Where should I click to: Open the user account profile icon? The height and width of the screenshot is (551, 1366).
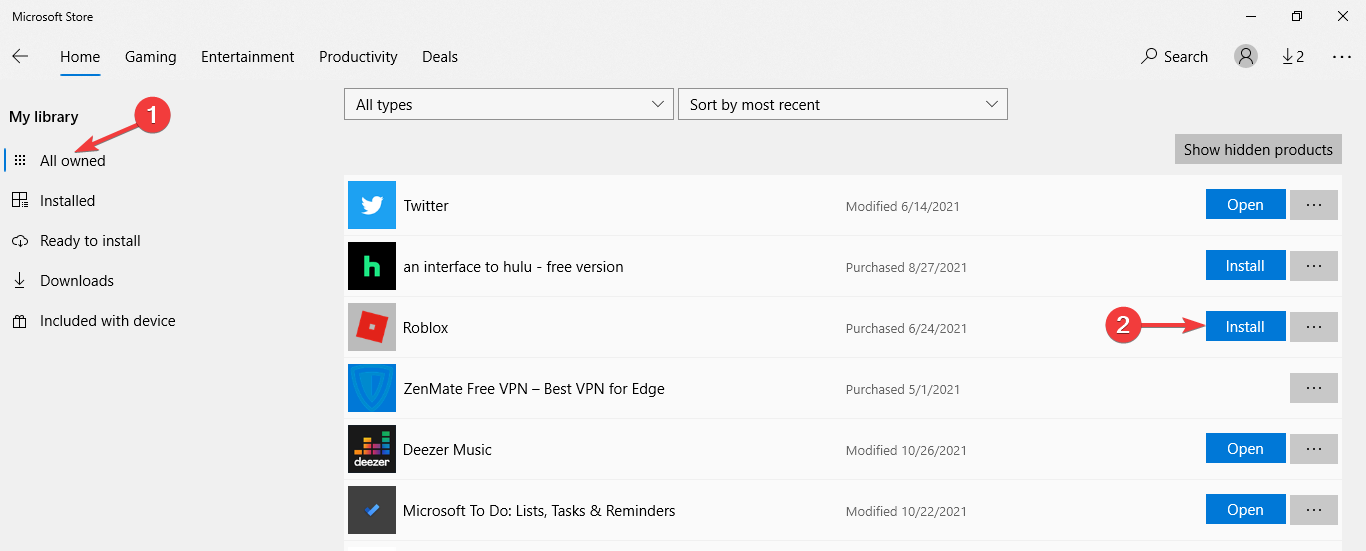pos(1246,57)
